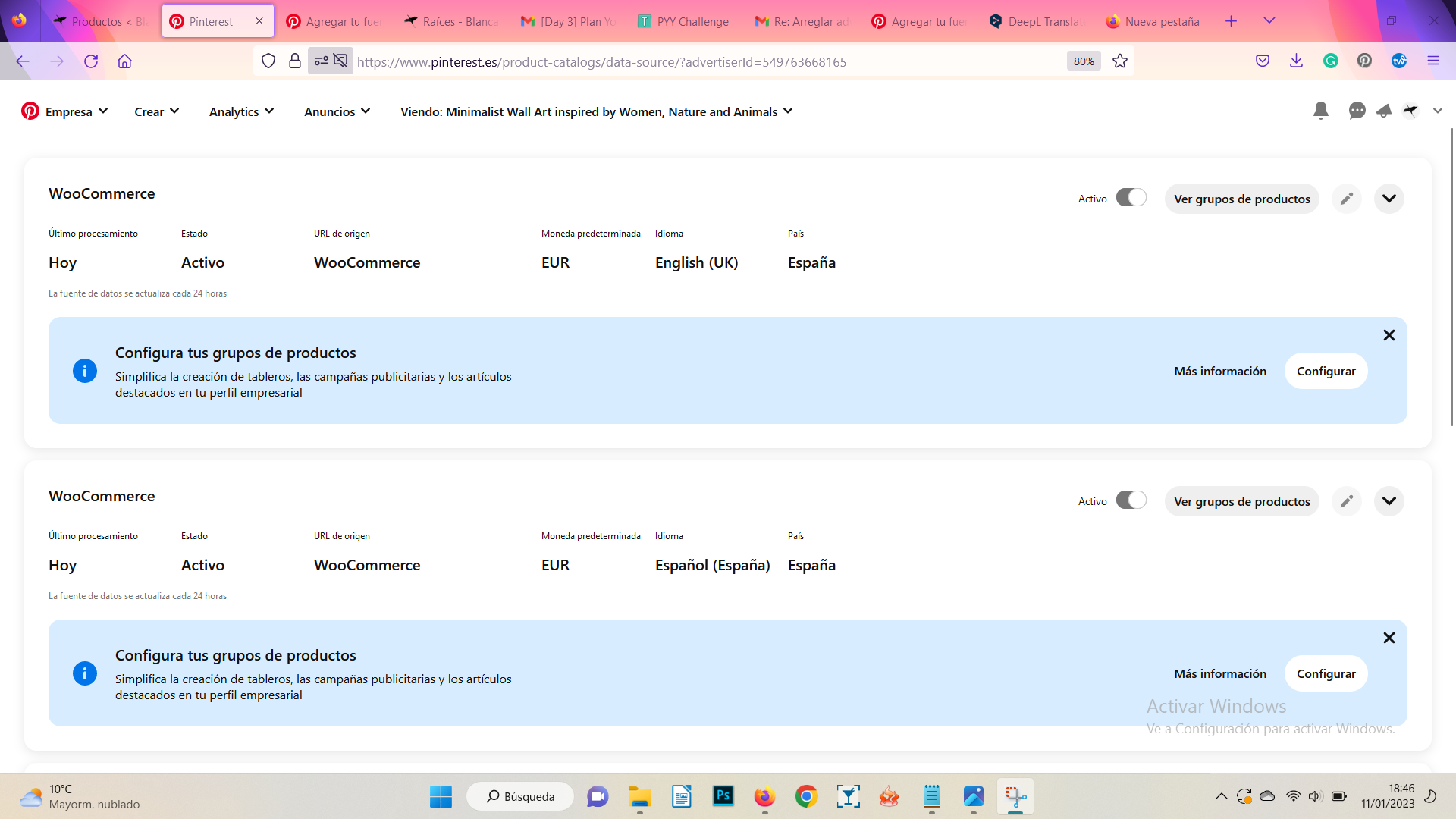
Task: Click the page vertical scrollbar
Action: point(1451,277)
